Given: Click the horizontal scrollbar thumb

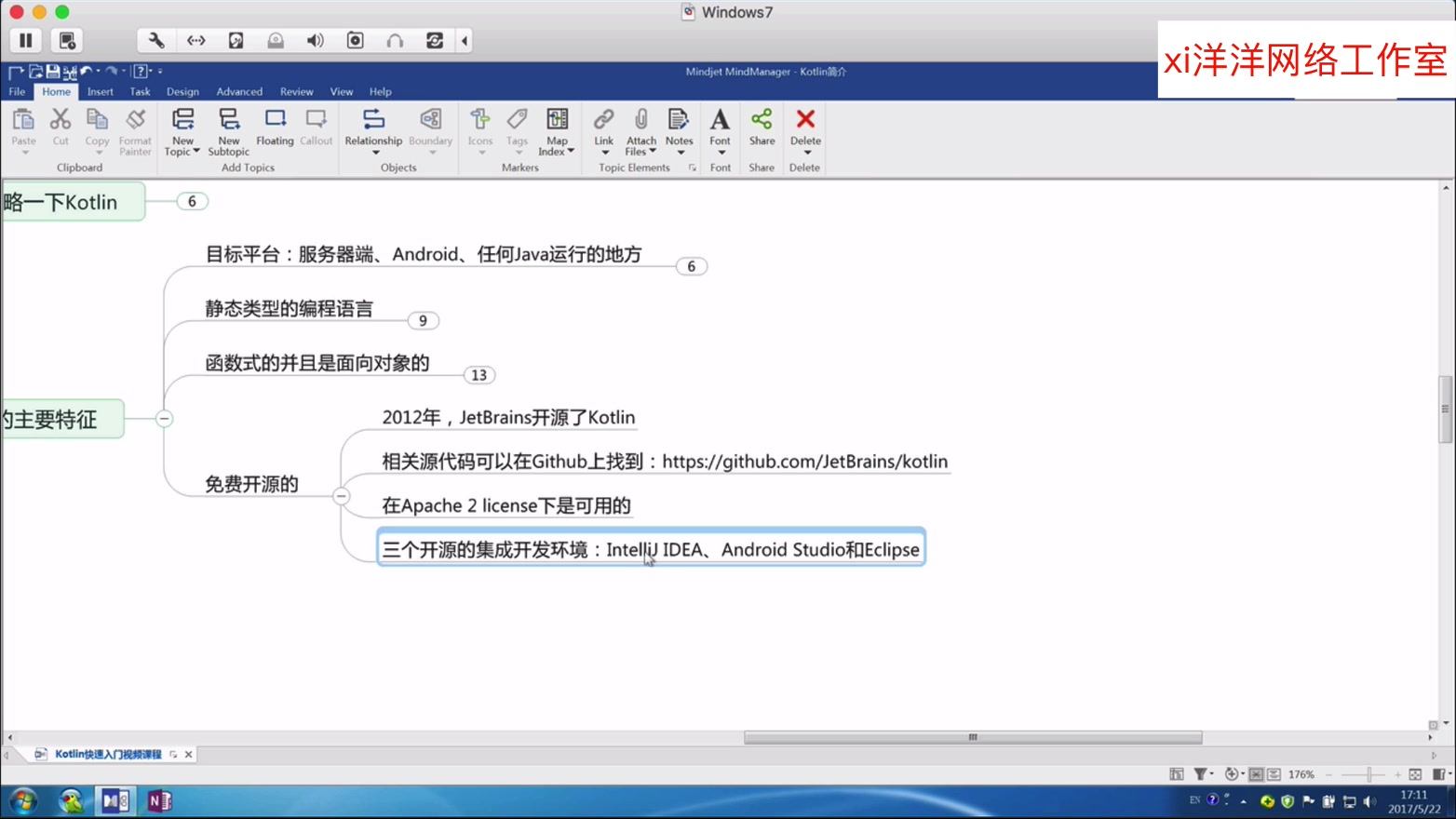Looking at the screenshot, I should point(973,737).
